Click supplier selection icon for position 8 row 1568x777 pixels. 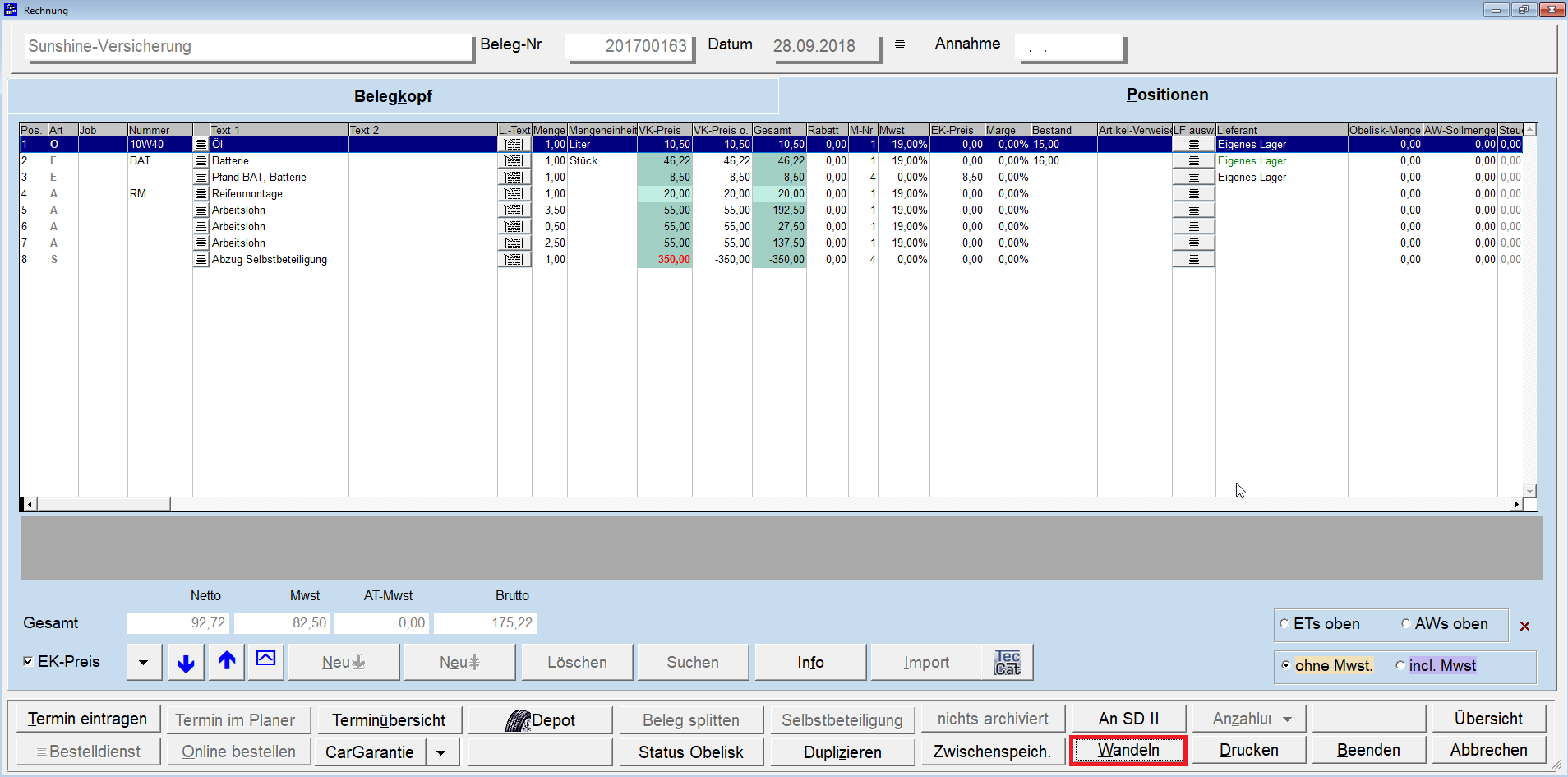click(1194, 260)
